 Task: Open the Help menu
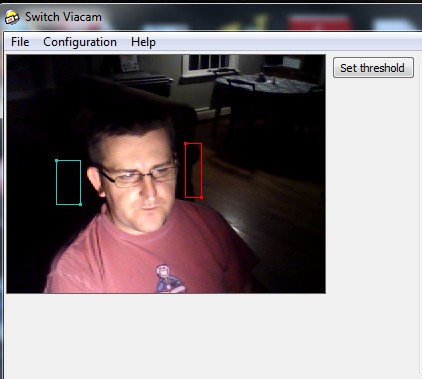[143, 42]
